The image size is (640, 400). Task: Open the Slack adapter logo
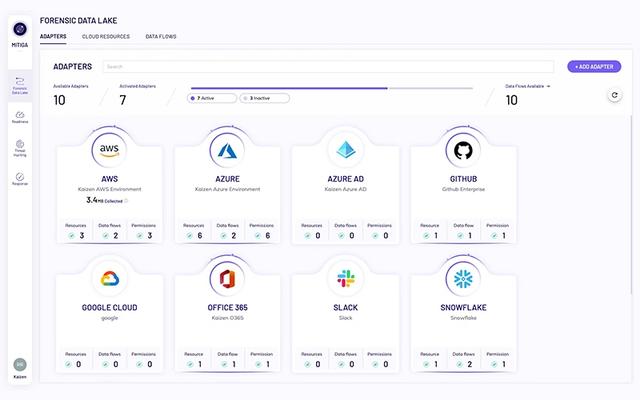coord(345,278)
